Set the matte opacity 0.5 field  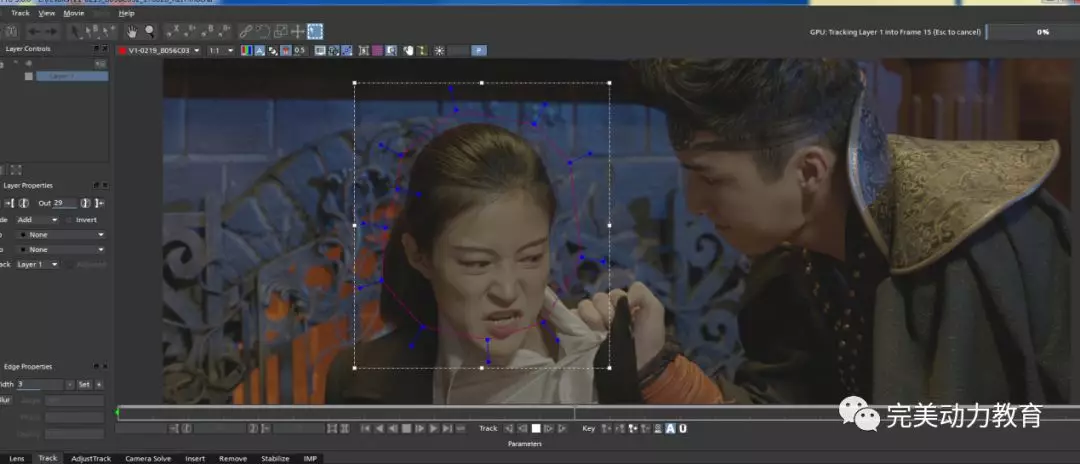[300, 51]
